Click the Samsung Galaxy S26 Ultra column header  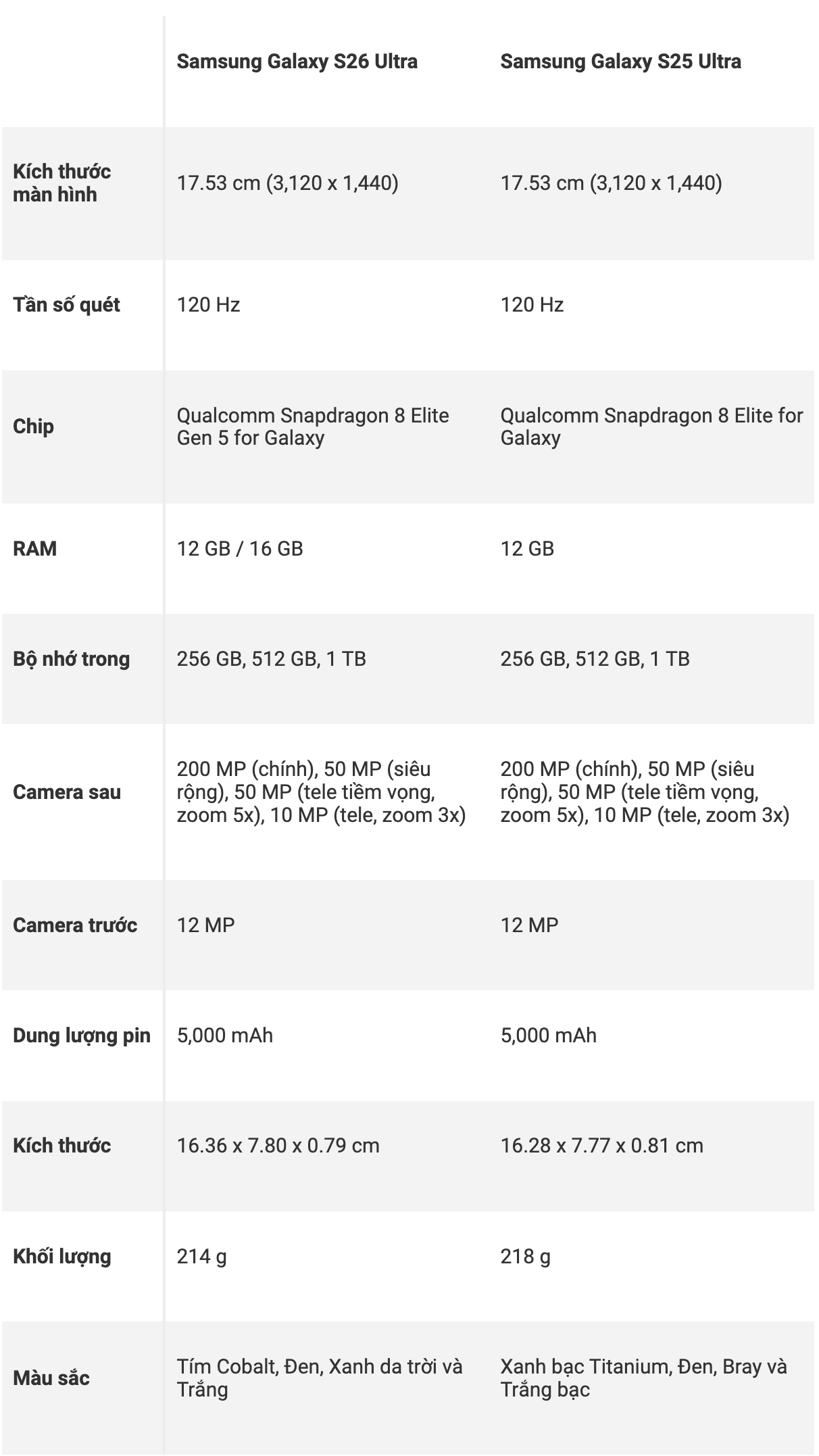297,62
